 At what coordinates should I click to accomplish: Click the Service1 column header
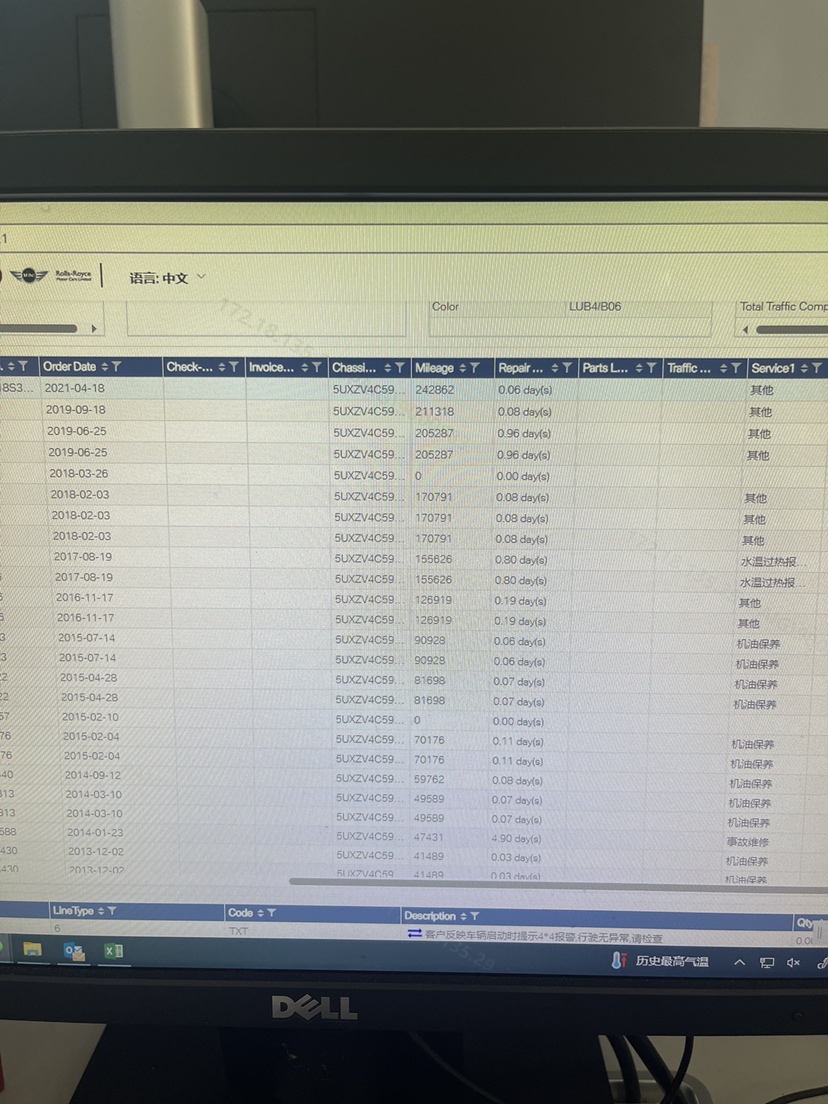click(x=773, y=368)
